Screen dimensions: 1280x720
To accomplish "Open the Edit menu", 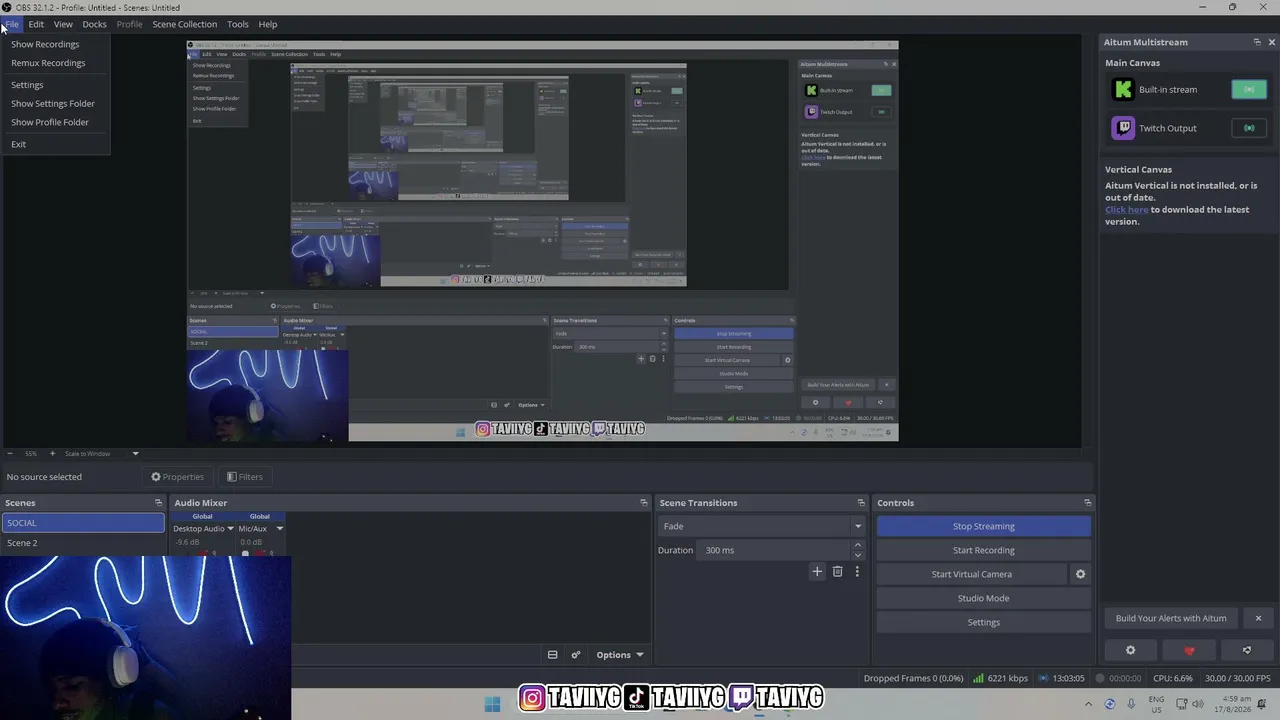I will click(x=36, y=24).
